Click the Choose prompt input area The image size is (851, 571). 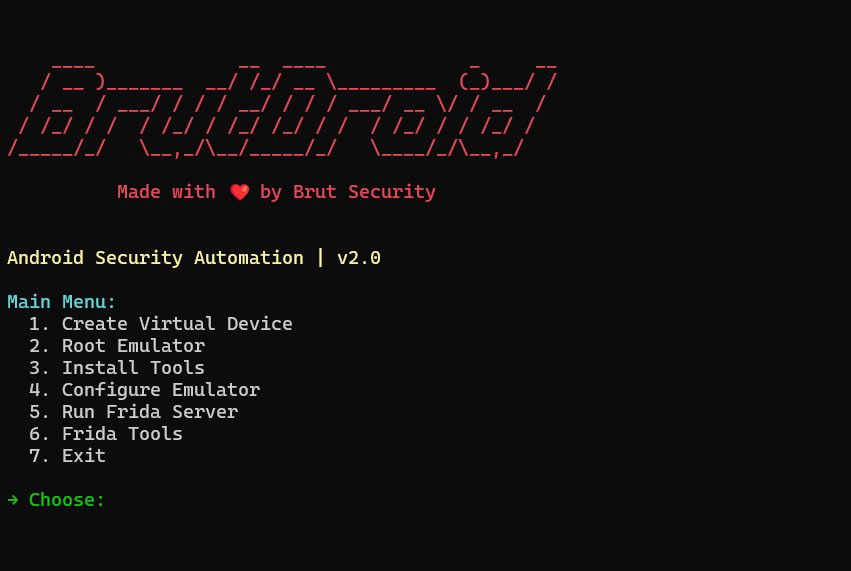217,499
